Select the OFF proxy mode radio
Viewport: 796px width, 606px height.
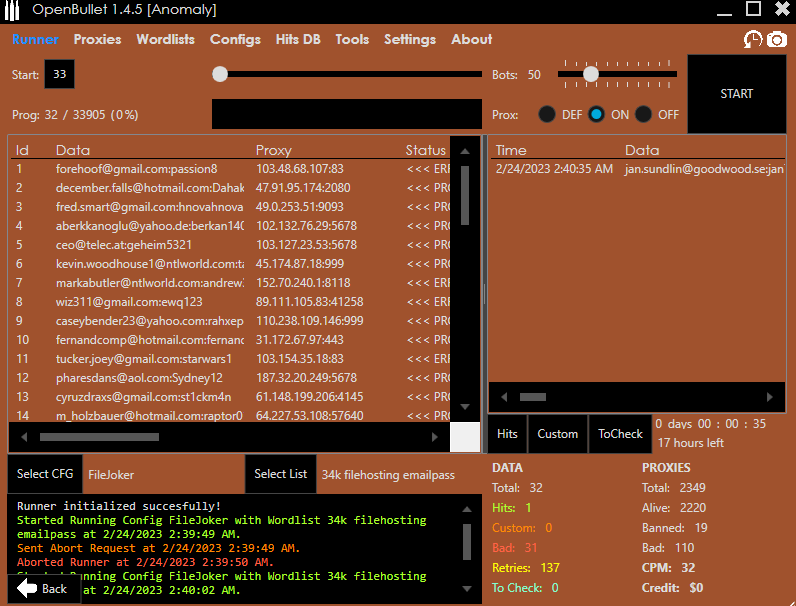point(643,114)
